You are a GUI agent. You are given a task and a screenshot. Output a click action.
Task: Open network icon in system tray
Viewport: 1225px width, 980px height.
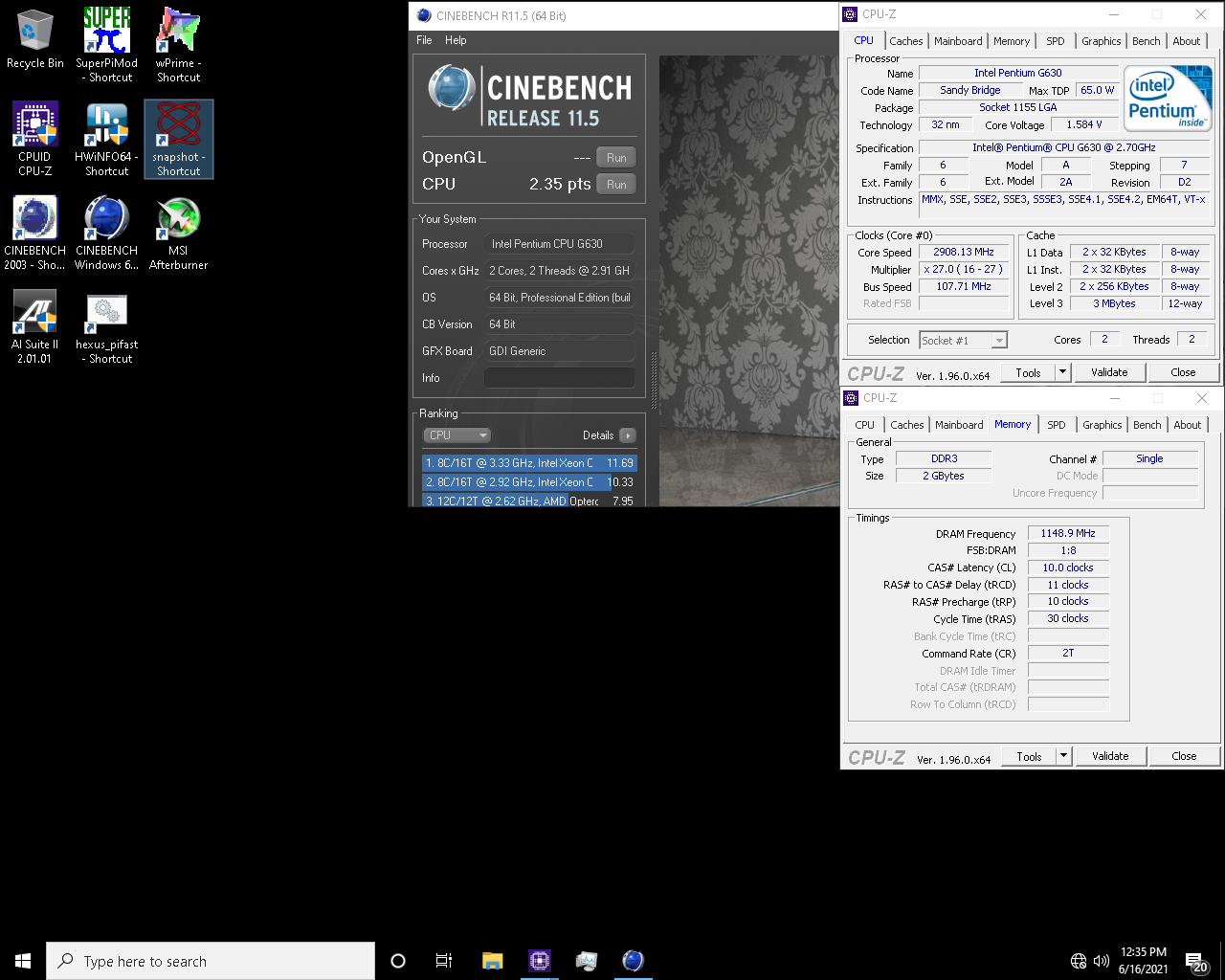1079,961
